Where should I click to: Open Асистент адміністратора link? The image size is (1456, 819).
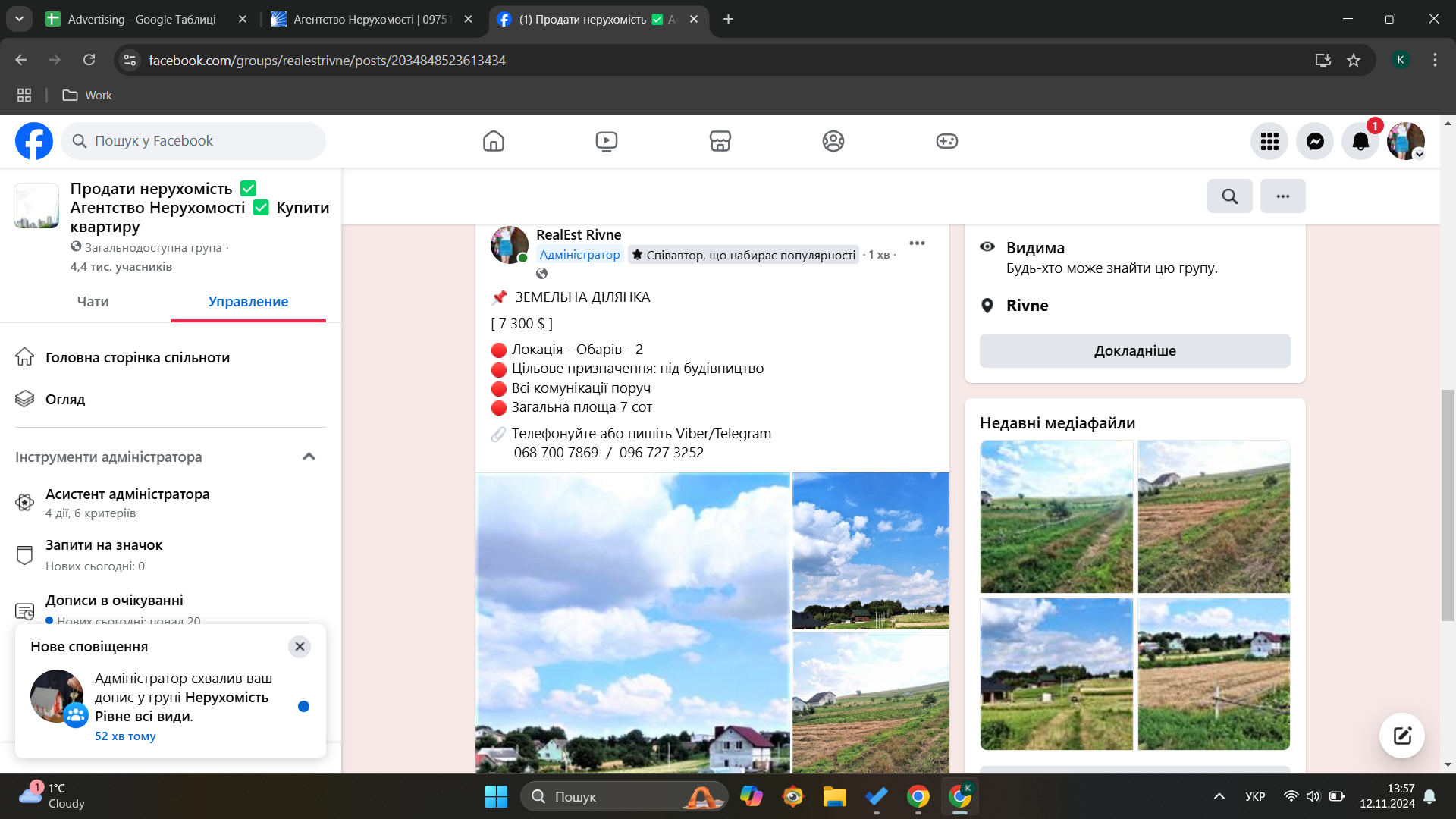(x=127, y=494)
